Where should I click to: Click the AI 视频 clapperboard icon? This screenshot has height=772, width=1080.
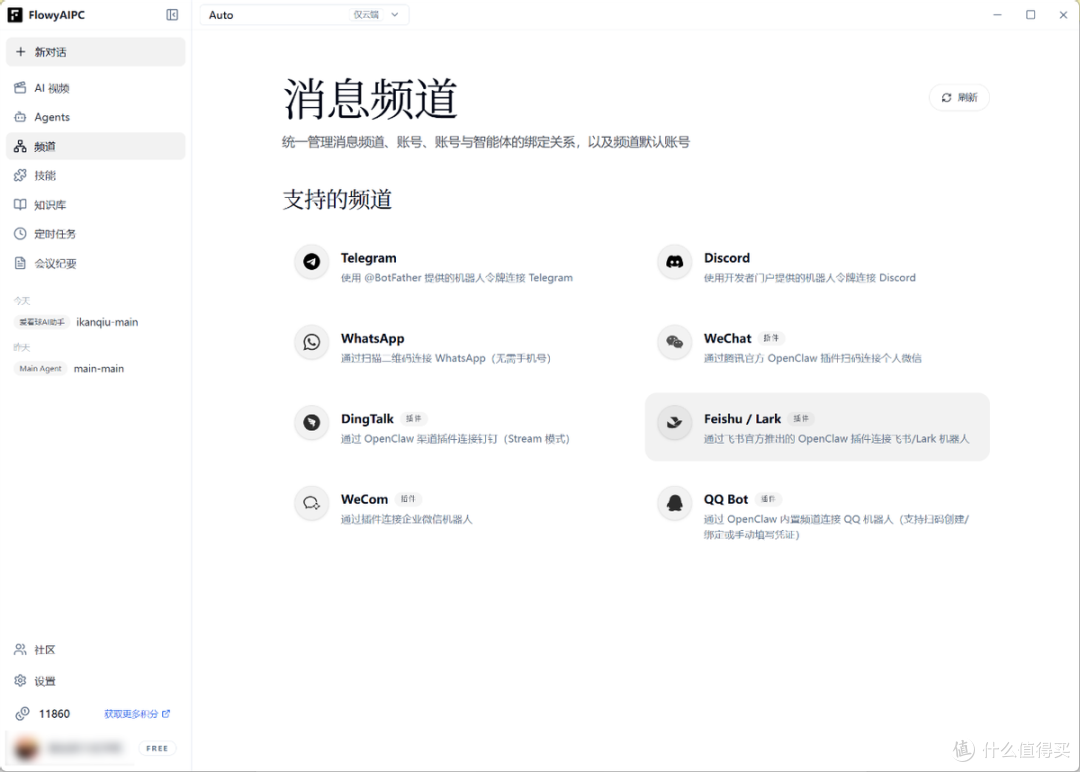(x=20, y=87)
